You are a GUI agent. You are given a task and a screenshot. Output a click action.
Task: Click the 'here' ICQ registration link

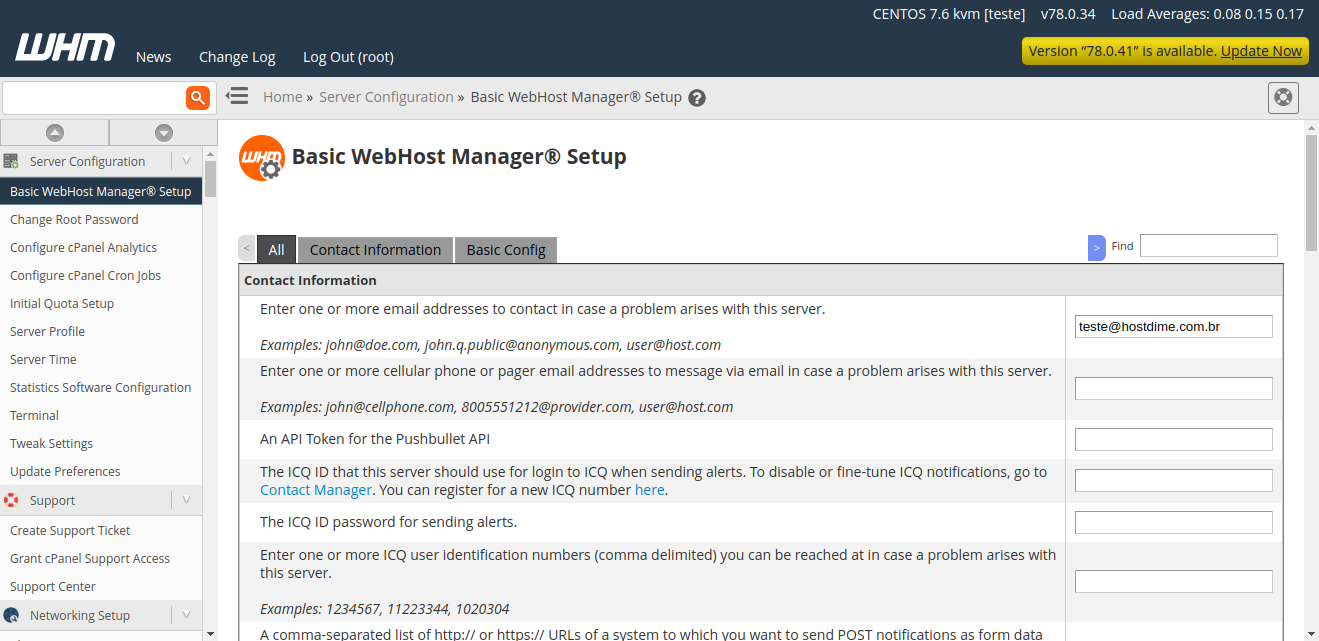point(649,490)
